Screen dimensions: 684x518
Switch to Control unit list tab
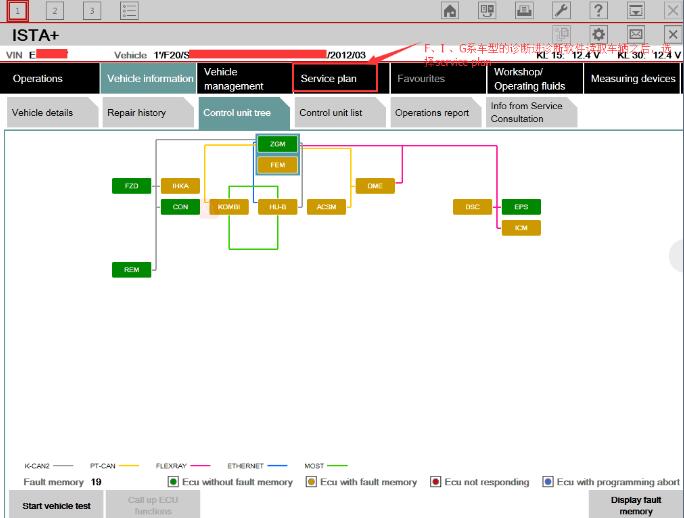tap(340, 113)
